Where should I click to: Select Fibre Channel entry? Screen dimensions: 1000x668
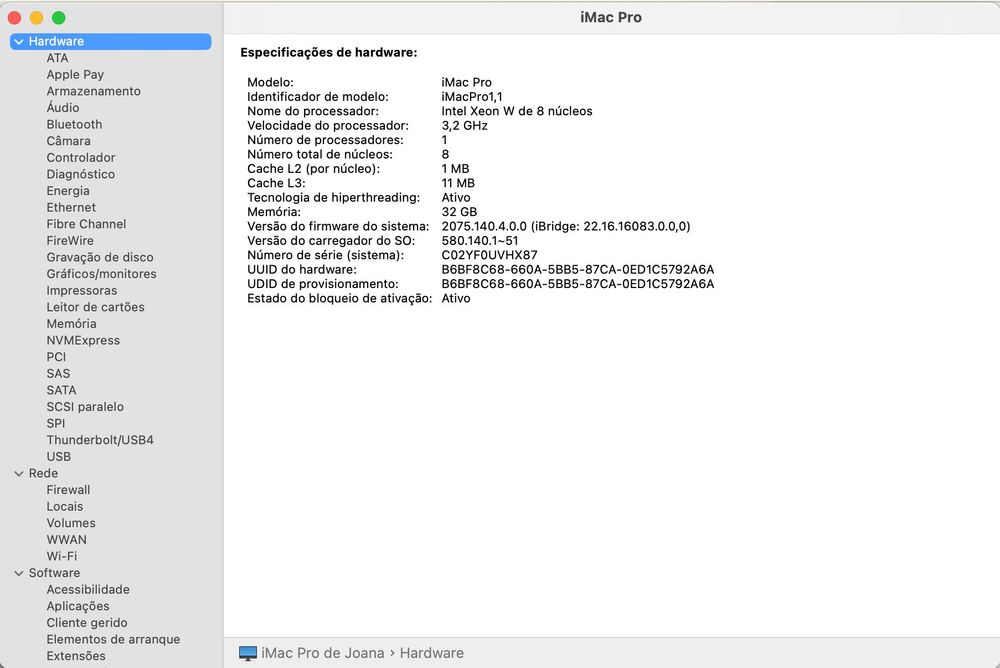(x=86, y=224)
